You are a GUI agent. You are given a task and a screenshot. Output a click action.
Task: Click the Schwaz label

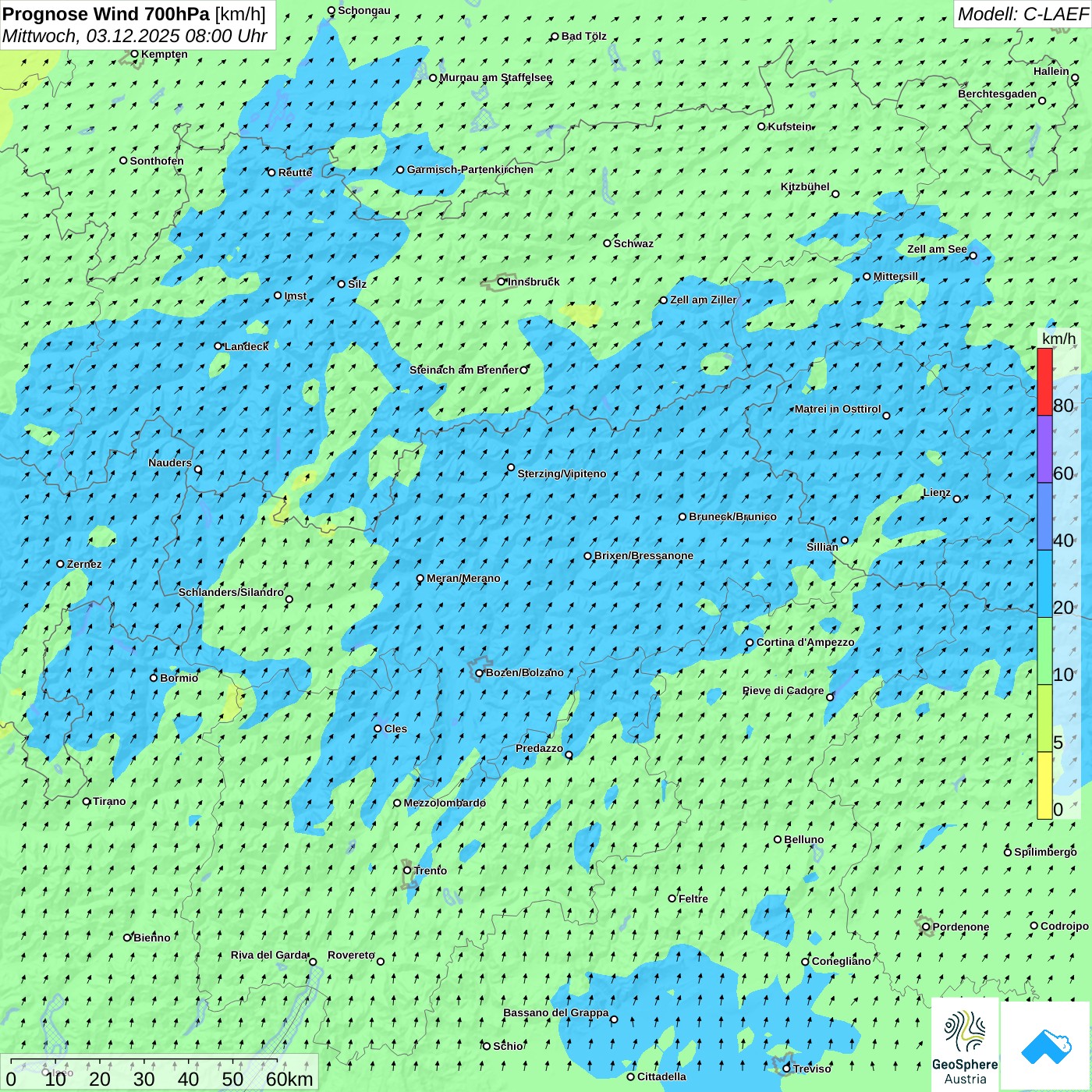coord(633,243)
